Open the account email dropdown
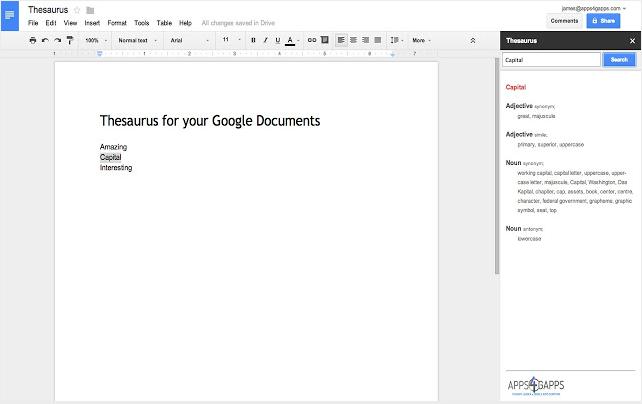 pos(594,8)
